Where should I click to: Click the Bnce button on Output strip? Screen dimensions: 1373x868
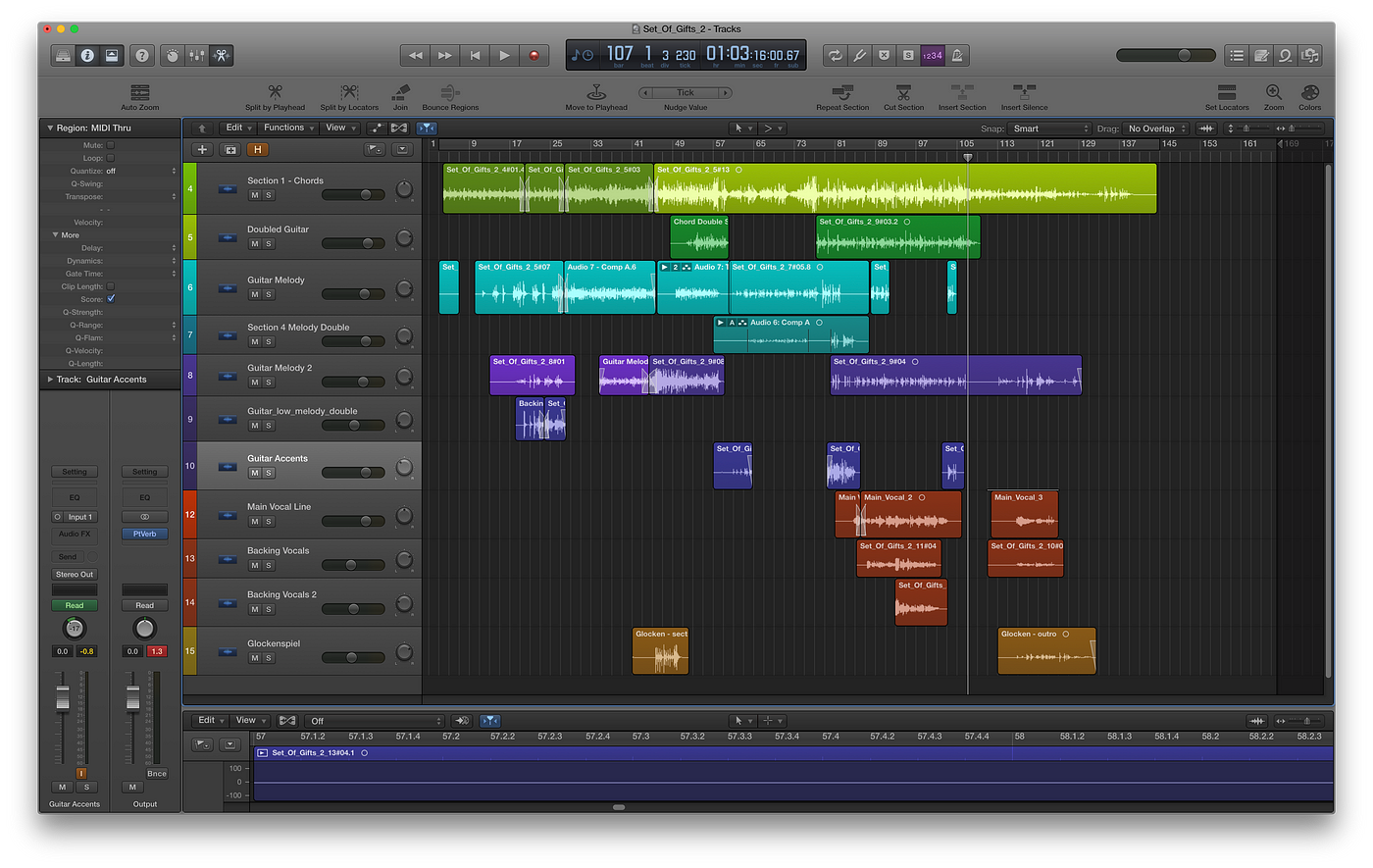click(x=157, y=774)
